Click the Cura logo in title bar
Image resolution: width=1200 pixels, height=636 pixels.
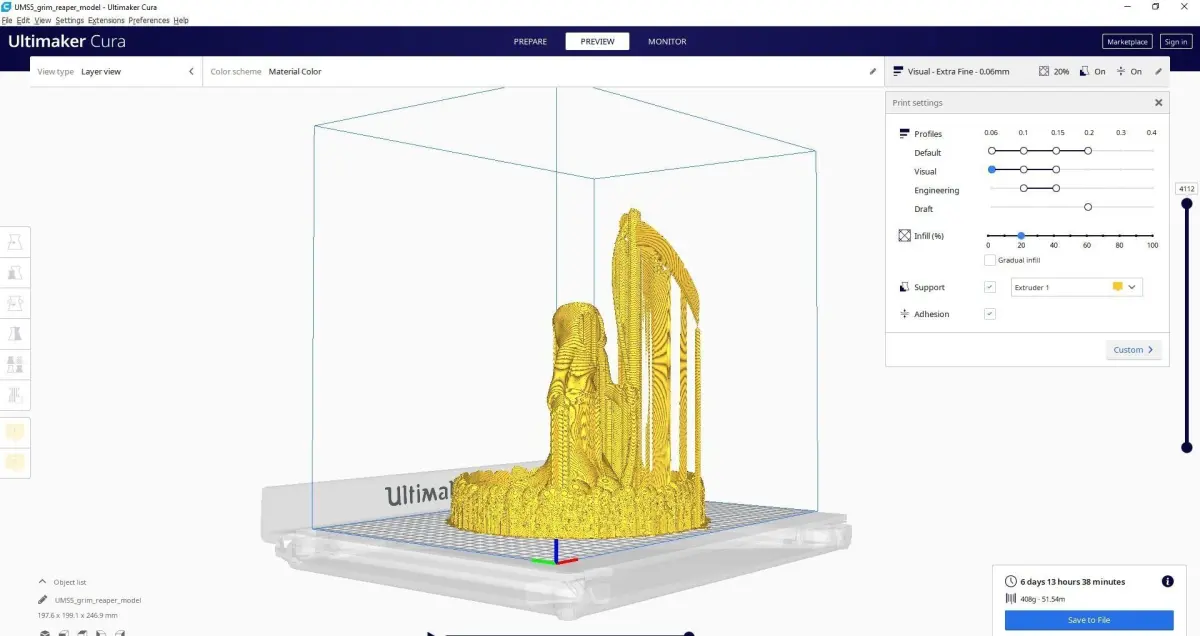pyautogui.click(x=6, y=6)
